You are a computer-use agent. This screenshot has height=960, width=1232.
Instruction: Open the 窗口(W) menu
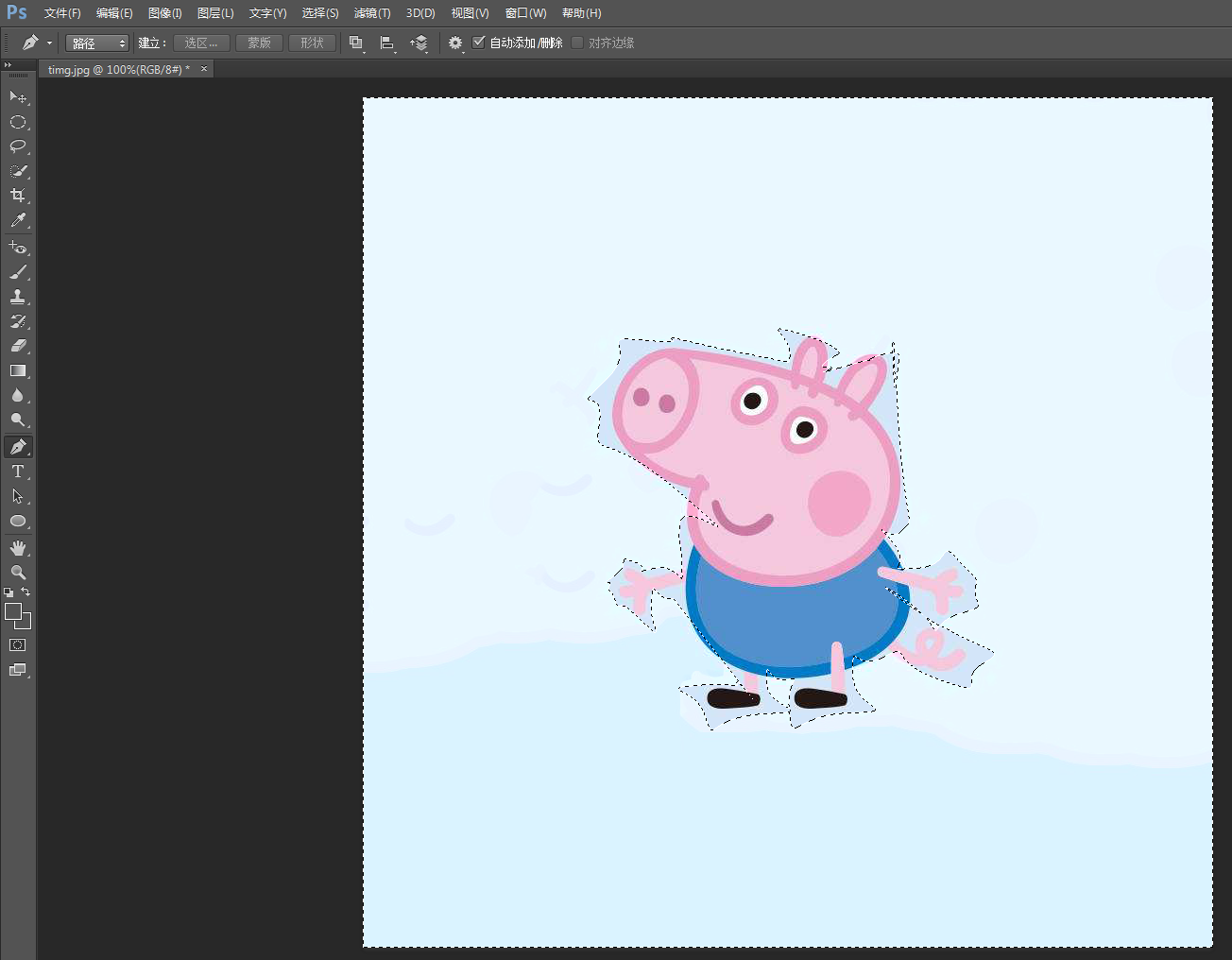pos(526,13)
